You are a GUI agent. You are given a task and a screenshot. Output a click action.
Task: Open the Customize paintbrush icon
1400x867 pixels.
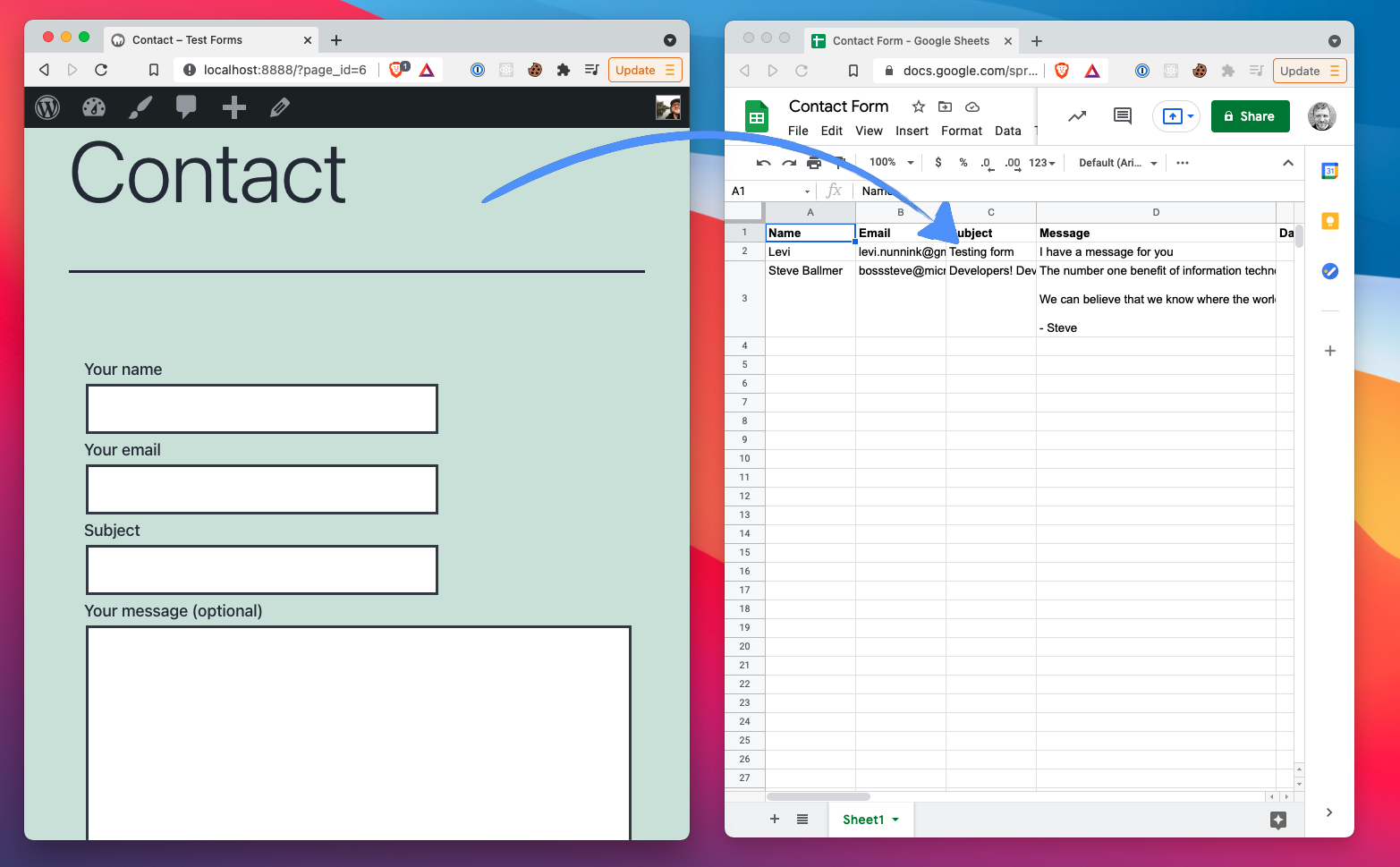pyautogui.click(x=140, y=107)
